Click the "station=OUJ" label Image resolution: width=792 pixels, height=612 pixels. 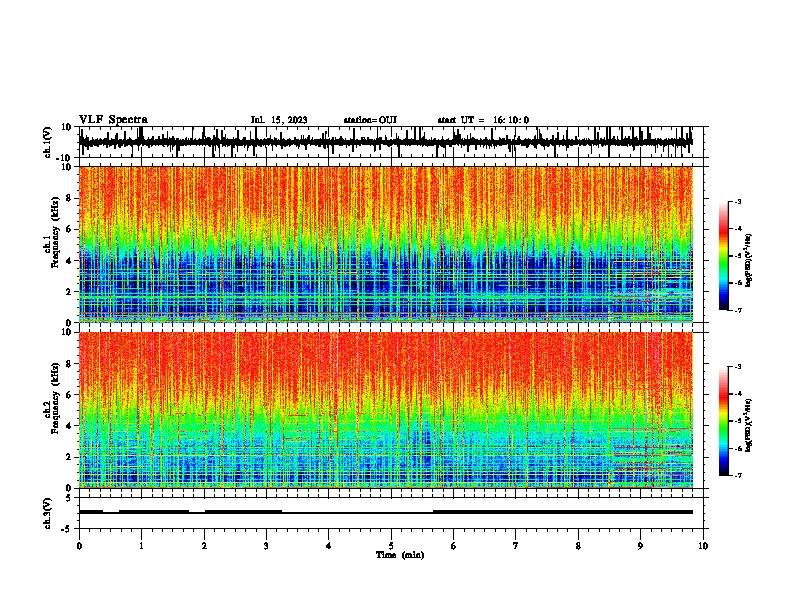click(370, 120)
